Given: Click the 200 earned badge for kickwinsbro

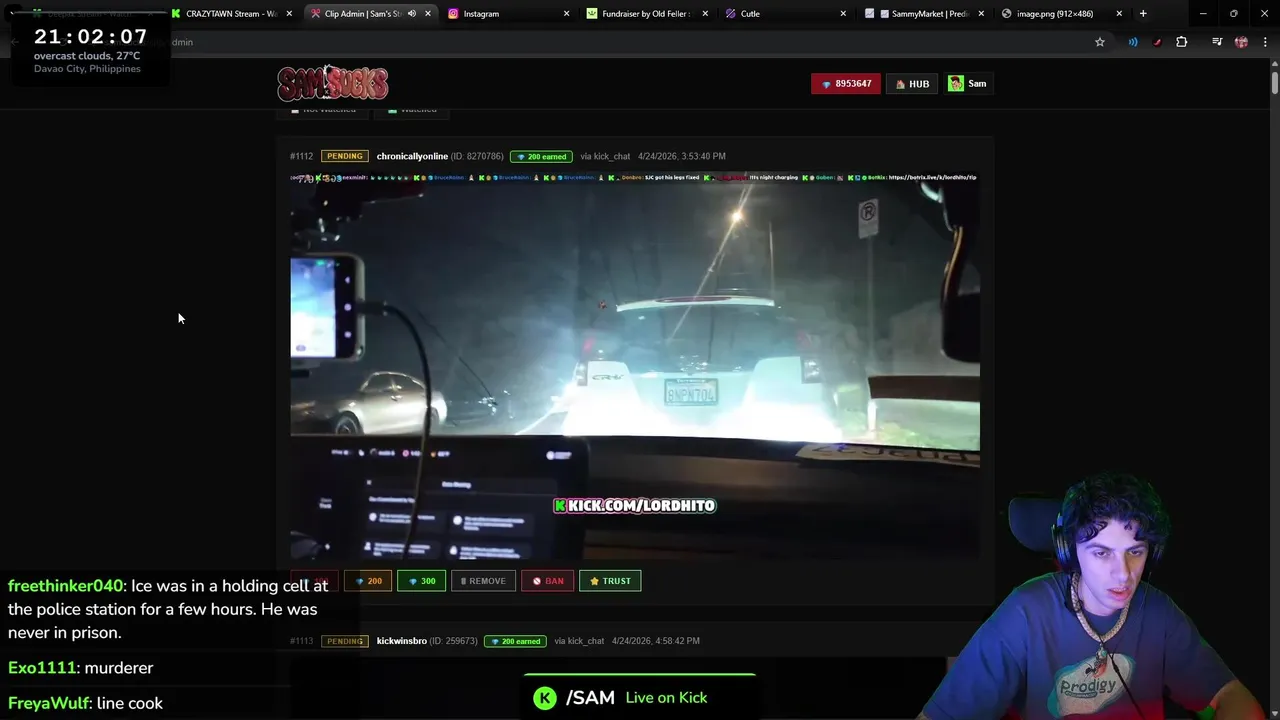Looking at the screenshot, I should [x=516, y=641].
